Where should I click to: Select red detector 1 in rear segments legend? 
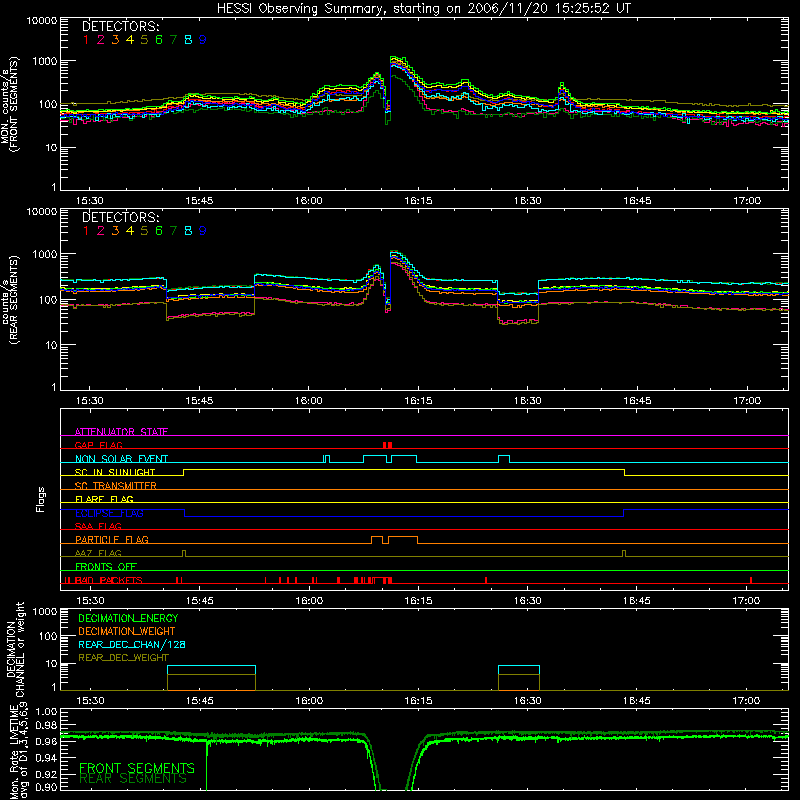[86, 231]
